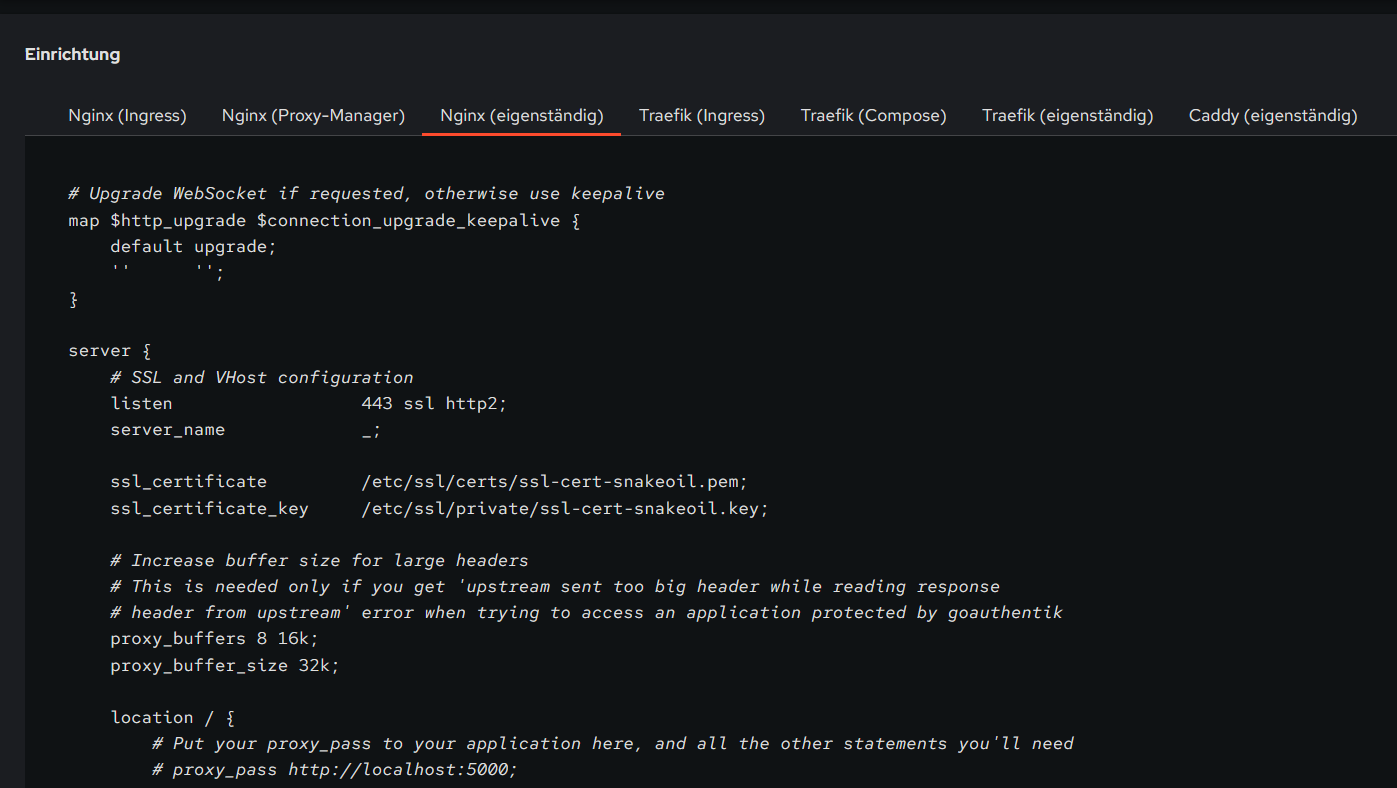Open the Nginx (Ingress) tab
The image size is (1397, 788).
coord(127,116)
